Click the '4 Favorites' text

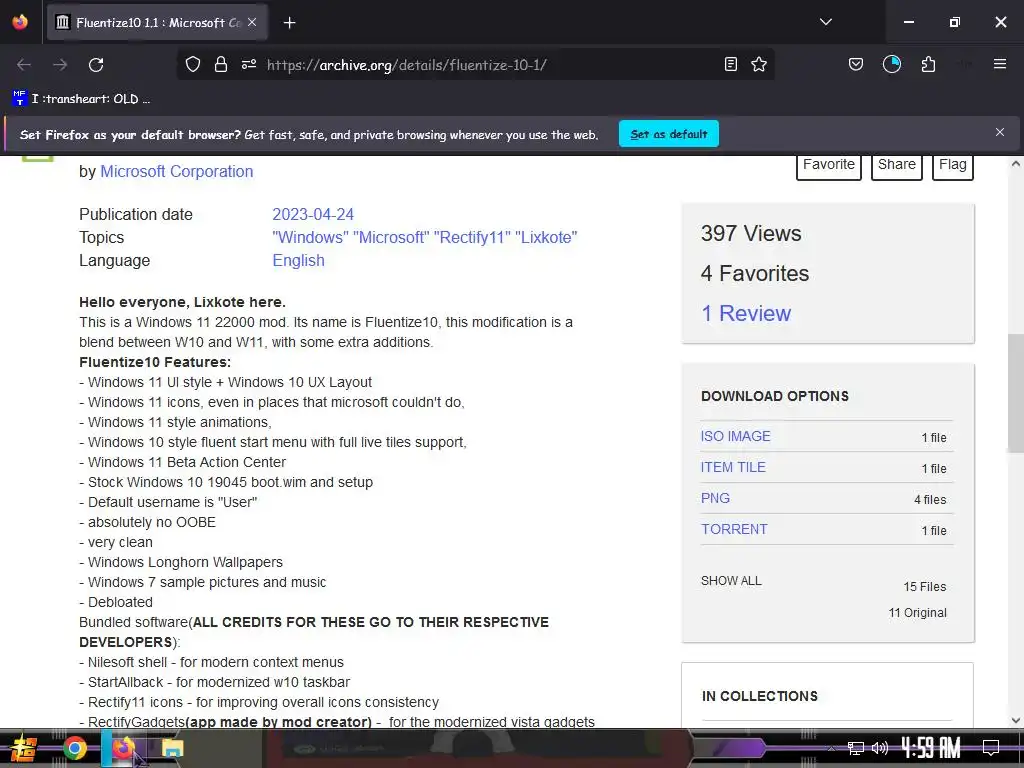(x=755, y=273)
